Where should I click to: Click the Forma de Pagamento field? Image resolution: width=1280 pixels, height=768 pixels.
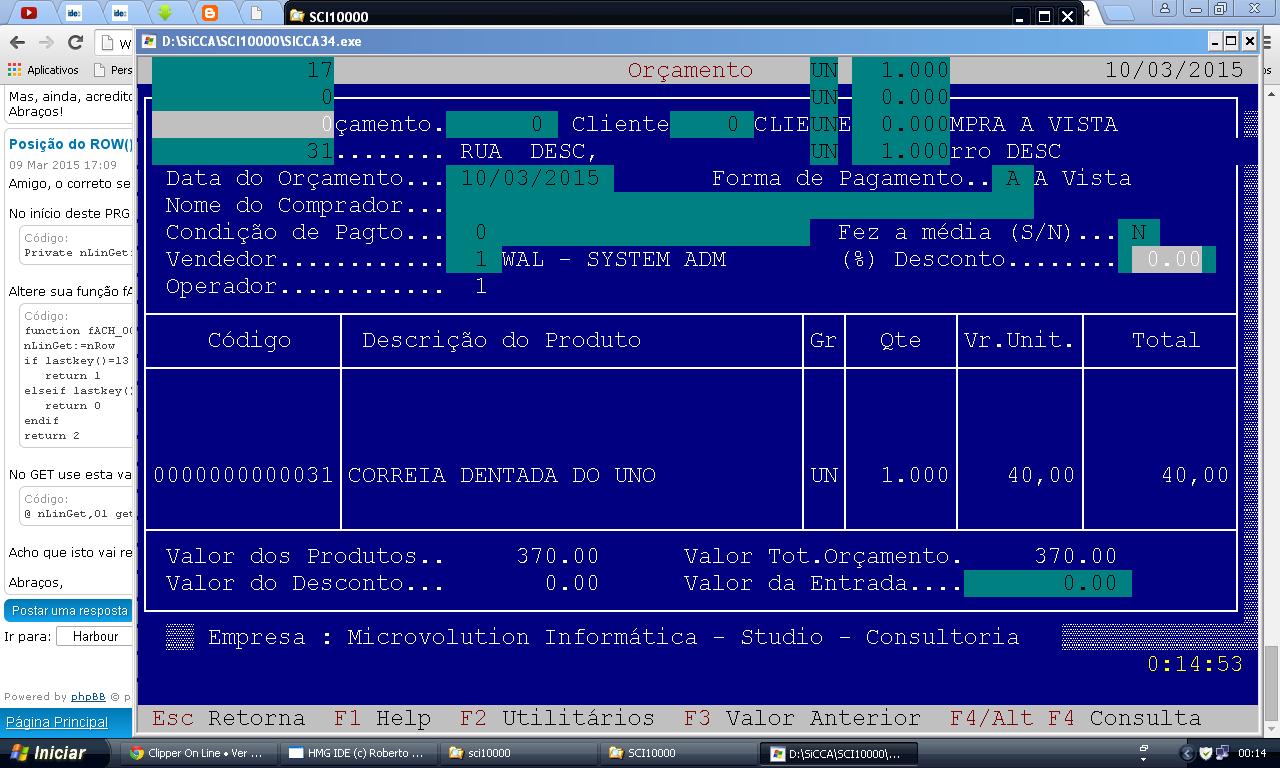[x=1012, y=178]
